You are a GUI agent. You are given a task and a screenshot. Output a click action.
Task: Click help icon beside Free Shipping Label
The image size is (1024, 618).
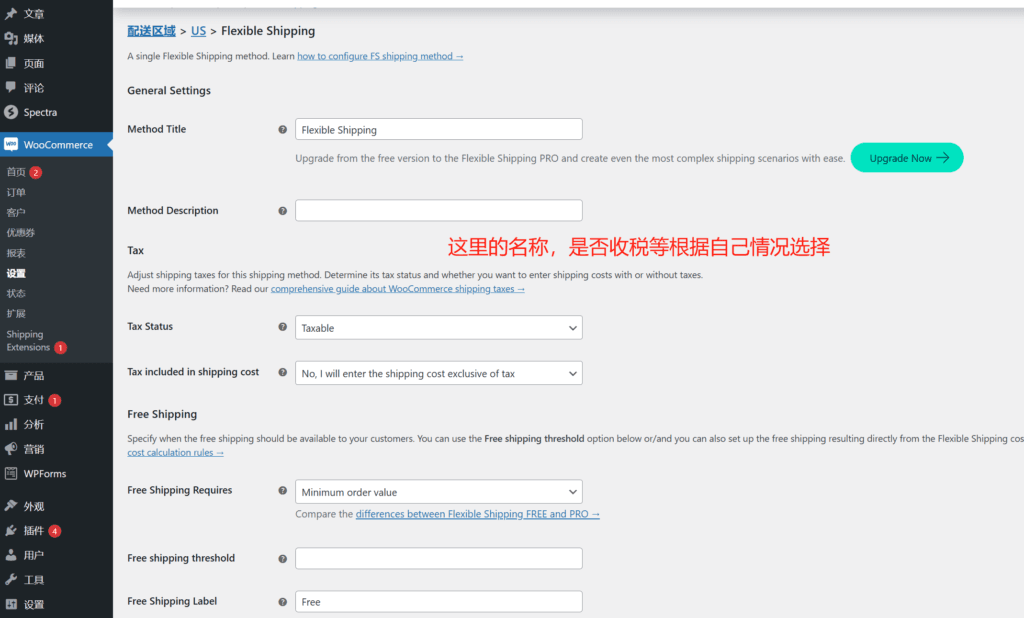pos(283,602)
